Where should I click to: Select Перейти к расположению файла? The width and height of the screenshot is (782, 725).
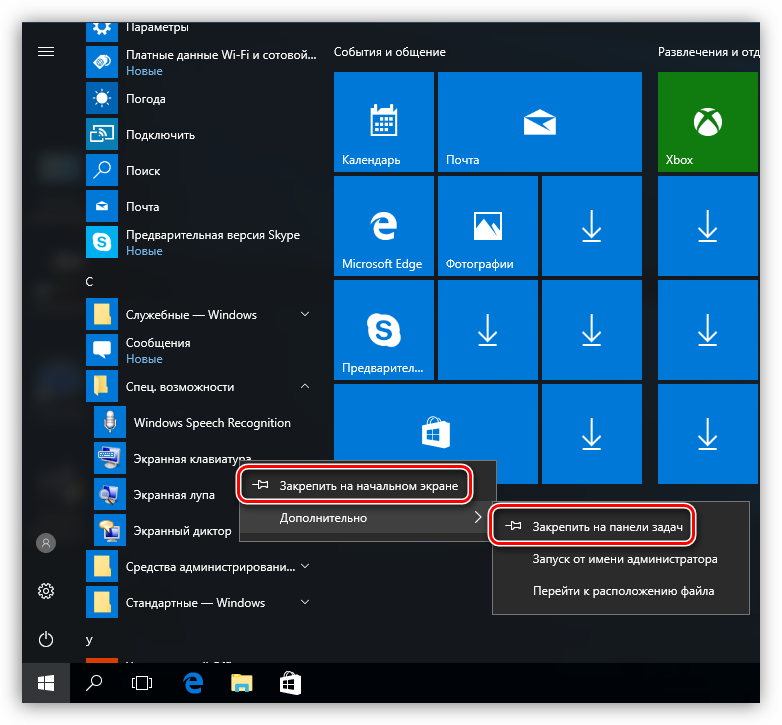(x=623, y=591)
